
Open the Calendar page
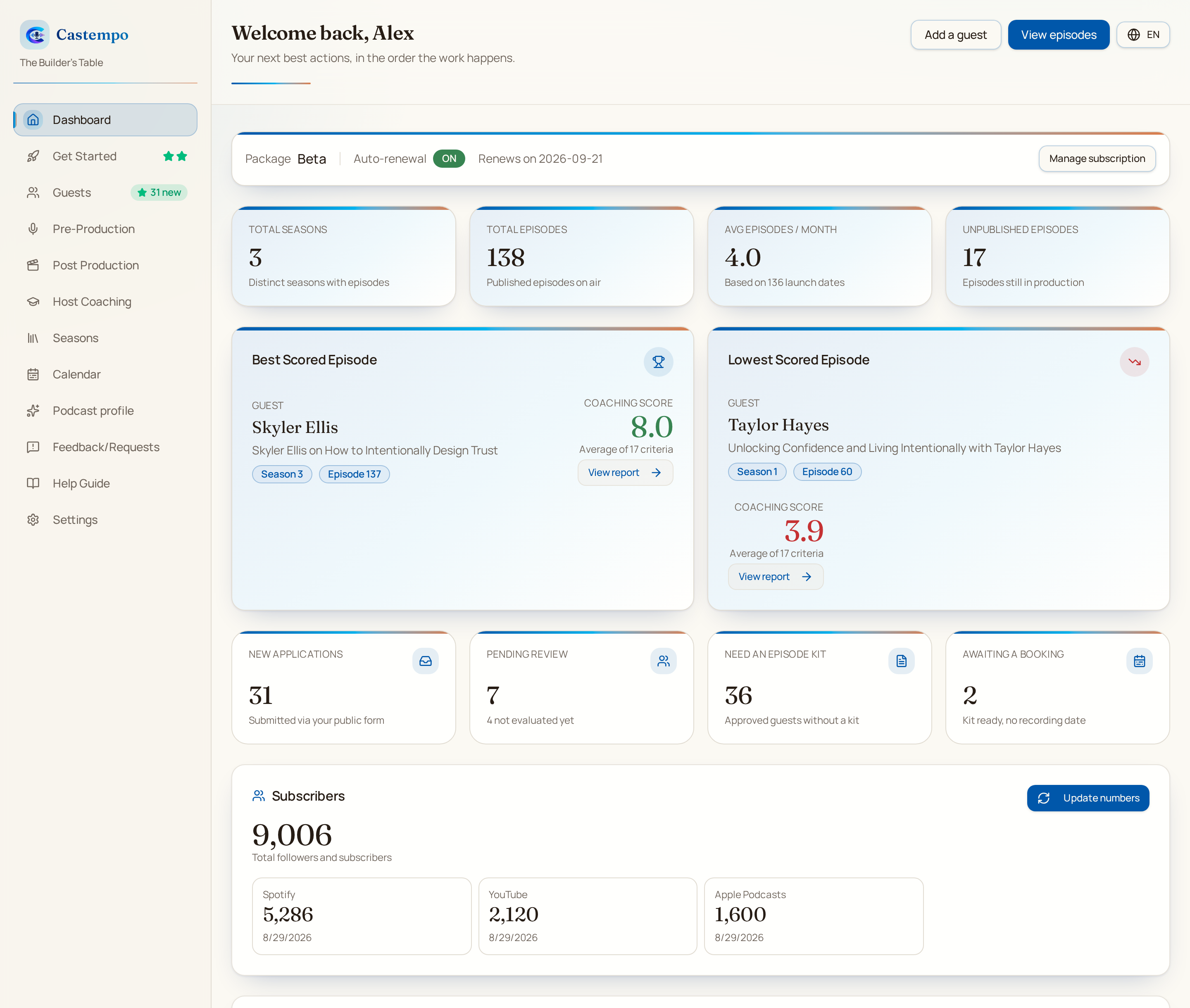(x=105, y=374)
